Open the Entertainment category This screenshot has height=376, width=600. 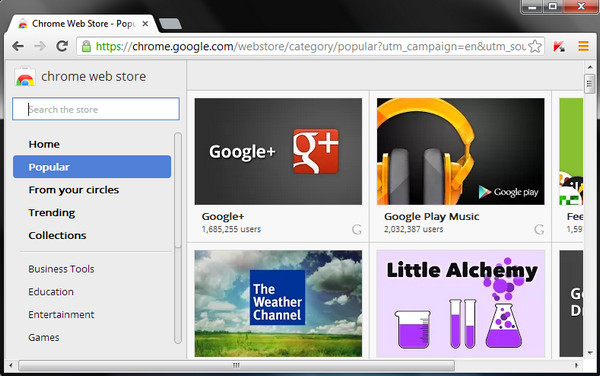click(x=61, y=314)
